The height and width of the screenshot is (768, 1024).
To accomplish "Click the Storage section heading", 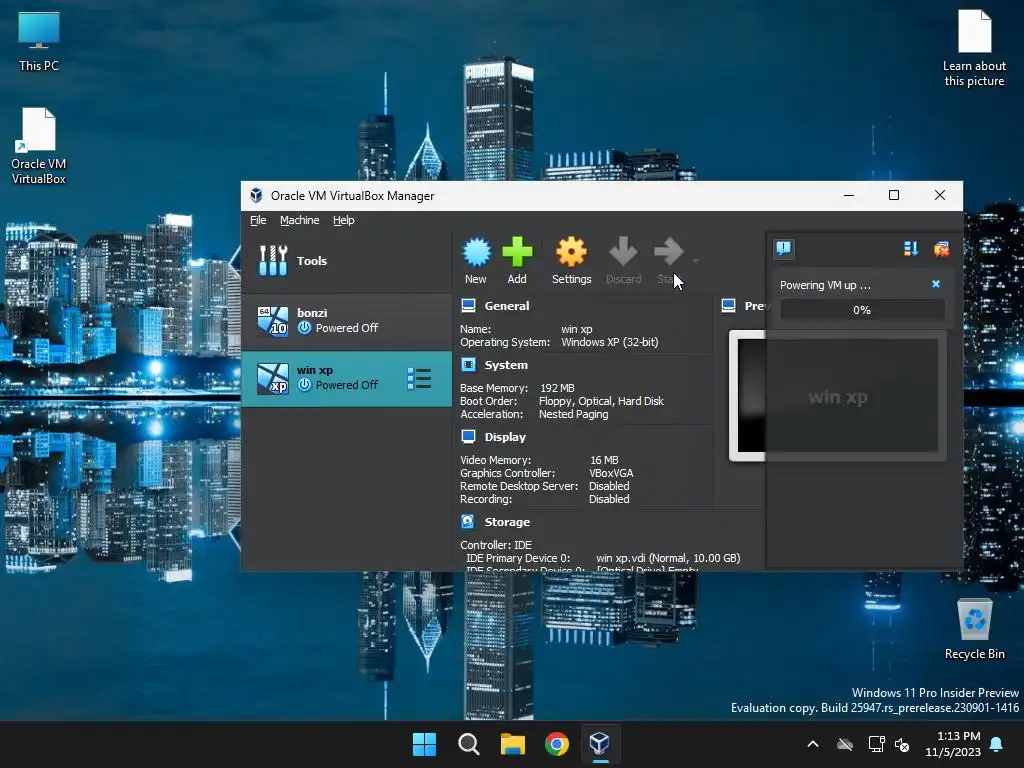I will click(507, 522).
